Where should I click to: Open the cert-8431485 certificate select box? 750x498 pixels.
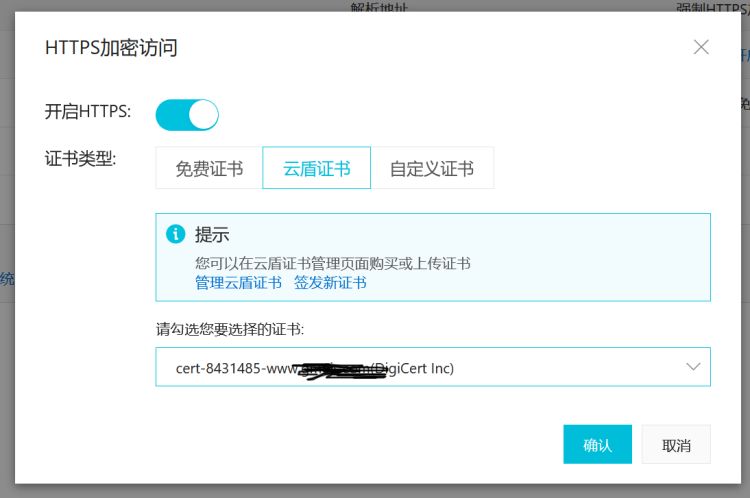click(433, 367)
